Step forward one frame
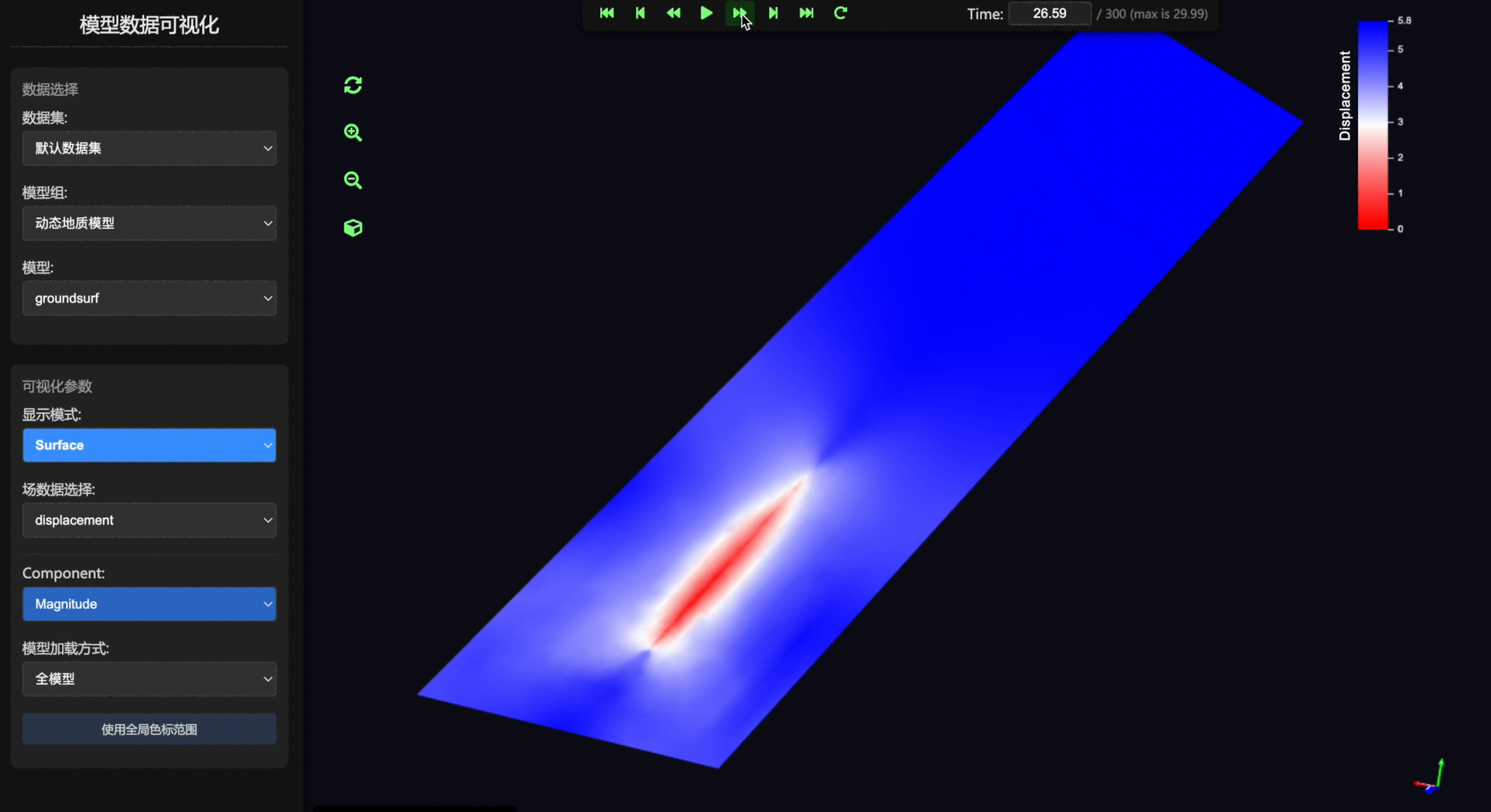1491x812 pixels. coord(773,13)
